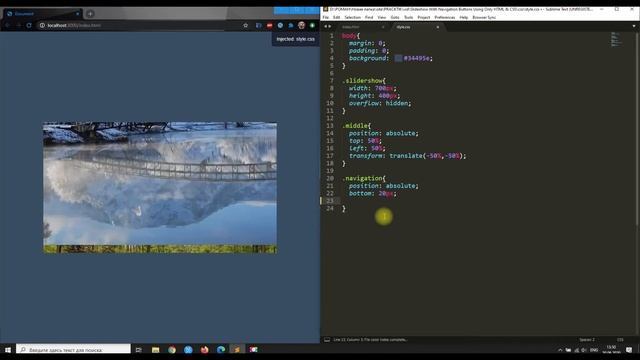640x360 pixels.
Task: Open the File menu in Sublime Text
Action: pyautogui.click(x=326, y=18)
